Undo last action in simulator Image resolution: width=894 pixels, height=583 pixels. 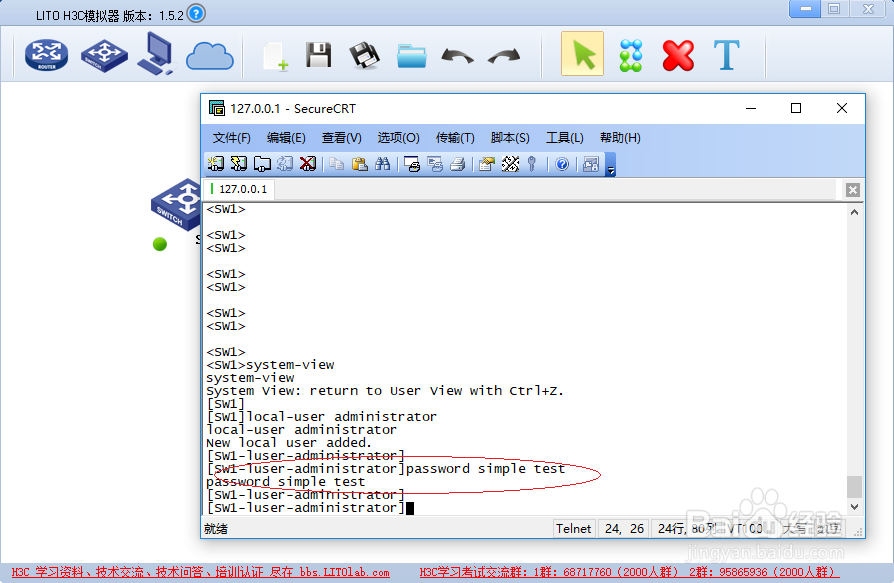[x=457, y=56]
